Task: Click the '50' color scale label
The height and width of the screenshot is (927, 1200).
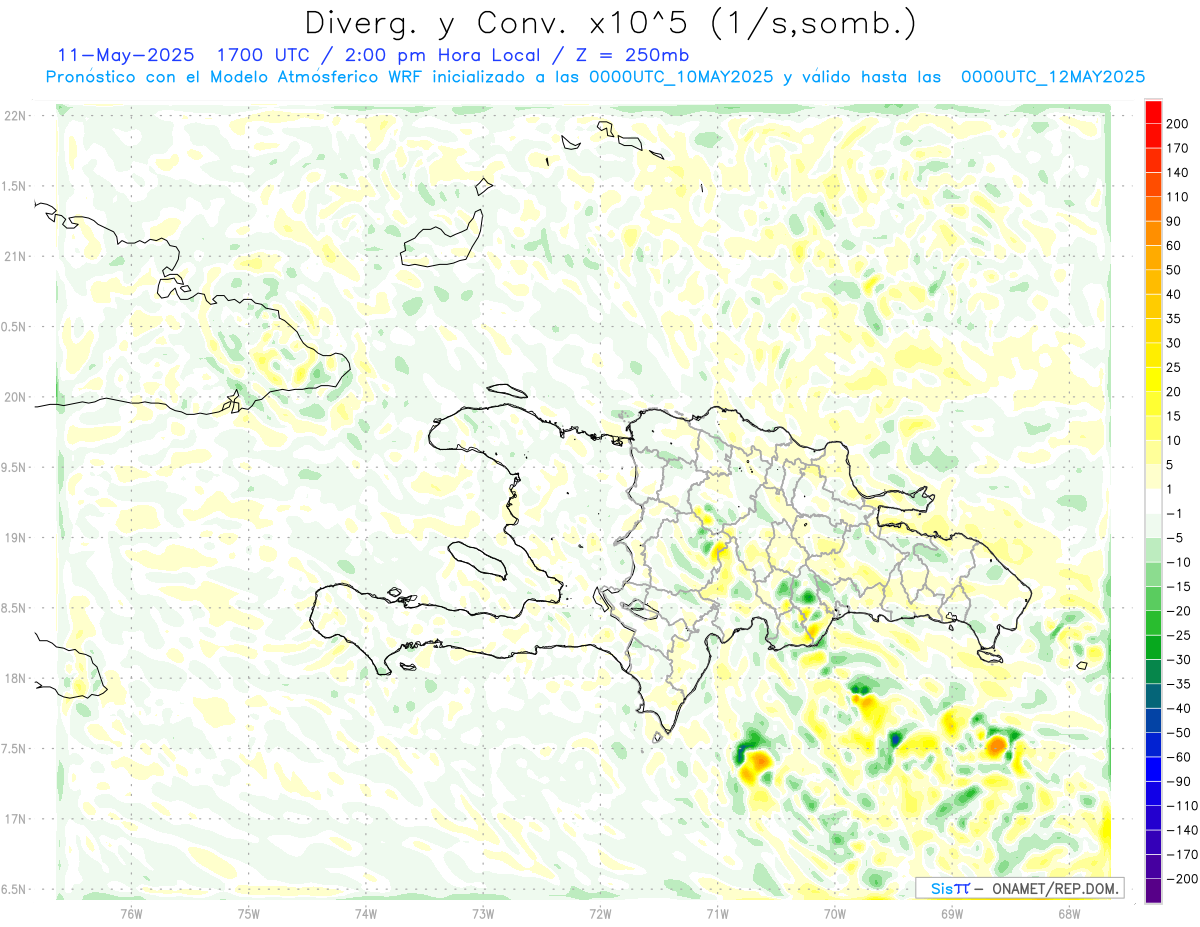Action: [x=1174, y=269]
